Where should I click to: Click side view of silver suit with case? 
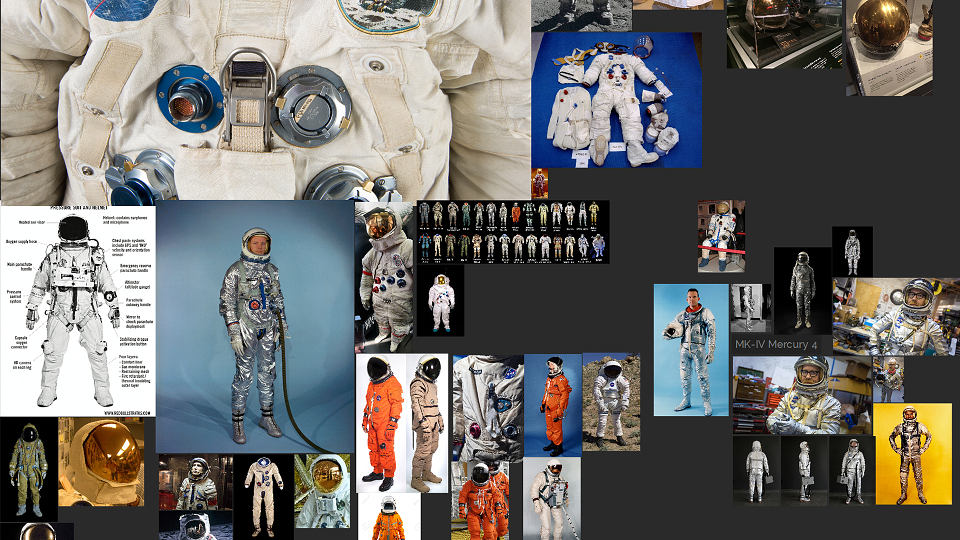804,470
